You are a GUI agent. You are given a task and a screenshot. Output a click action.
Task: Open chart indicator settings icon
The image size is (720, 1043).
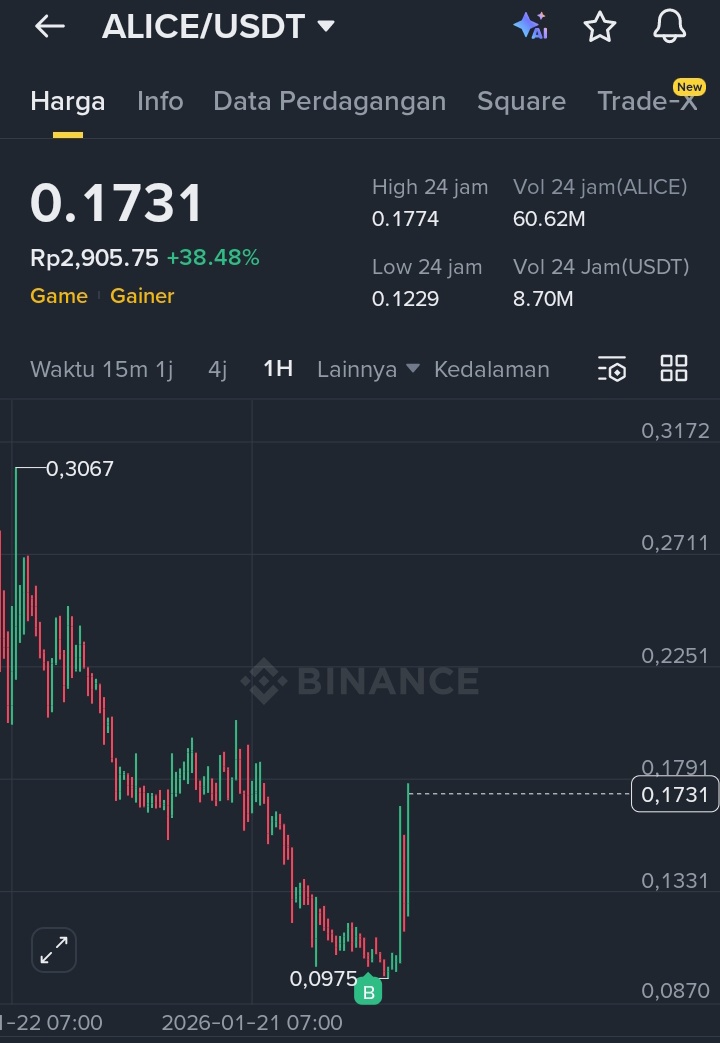612,369
